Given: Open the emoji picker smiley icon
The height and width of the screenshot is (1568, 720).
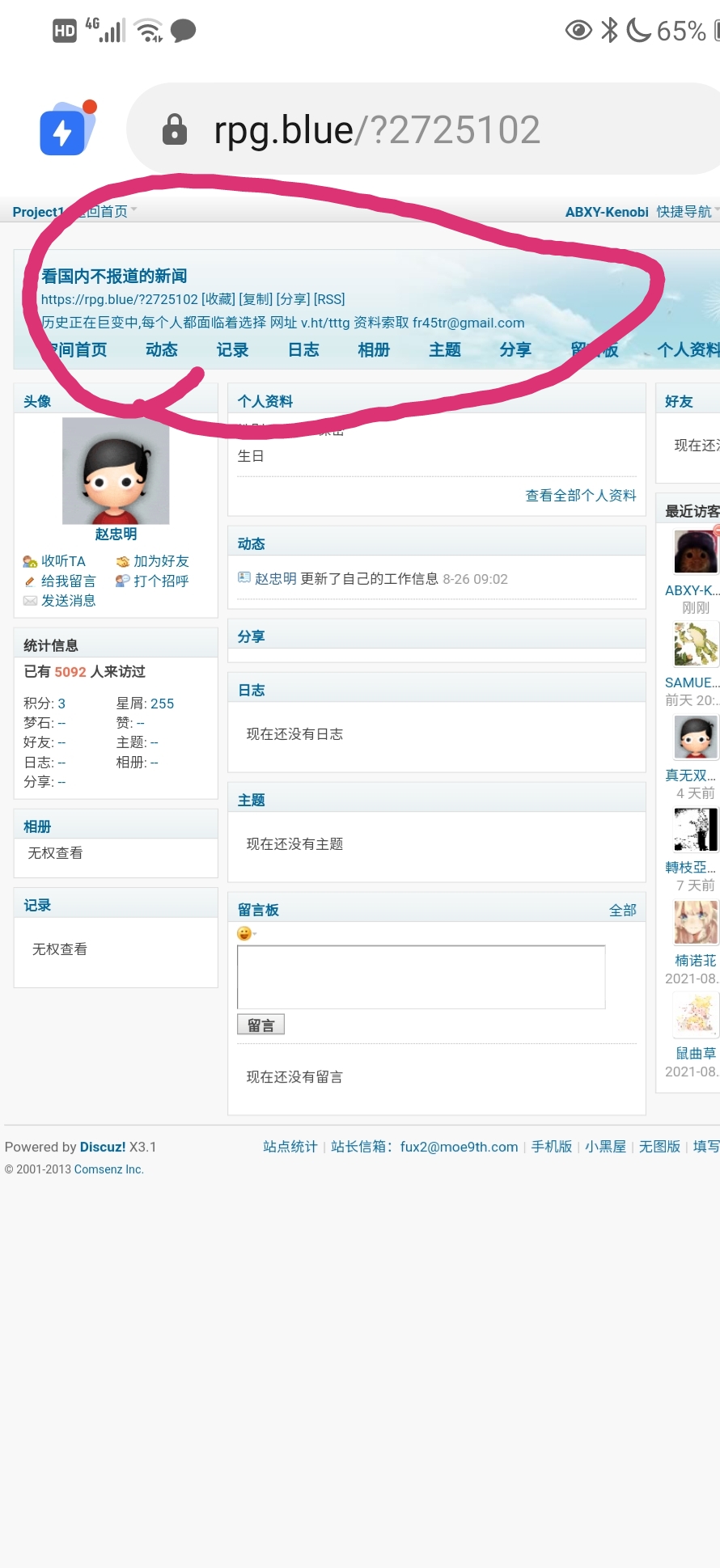Looking at the screenshot, I should (x=244, y=934).
